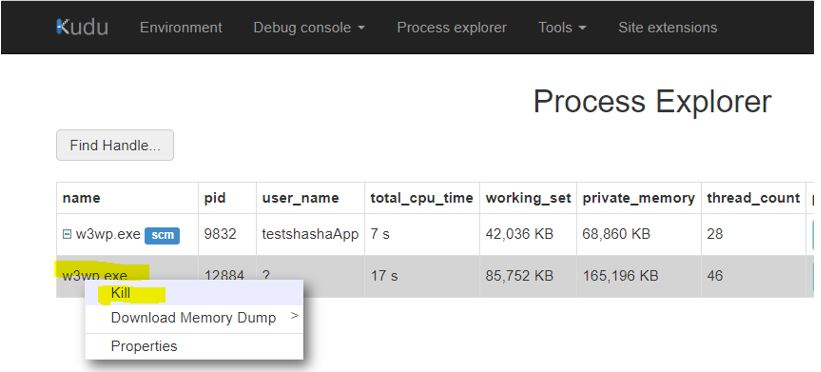The height and width of the screenshot is (372, 821).
Task: Select the 85,752 KB working set cell
Action: click(x=528, y=276)
